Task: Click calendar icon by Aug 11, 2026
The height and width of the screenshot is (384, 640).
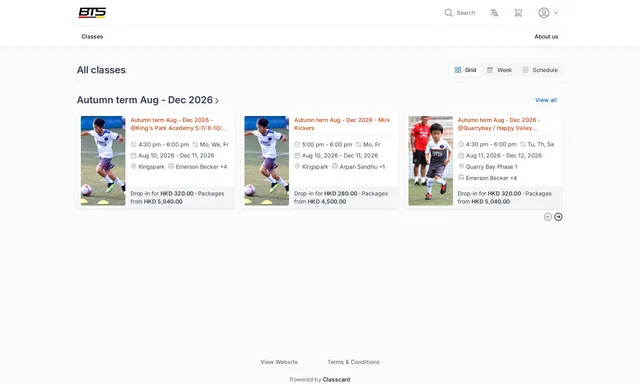Action: pos(461,155)
